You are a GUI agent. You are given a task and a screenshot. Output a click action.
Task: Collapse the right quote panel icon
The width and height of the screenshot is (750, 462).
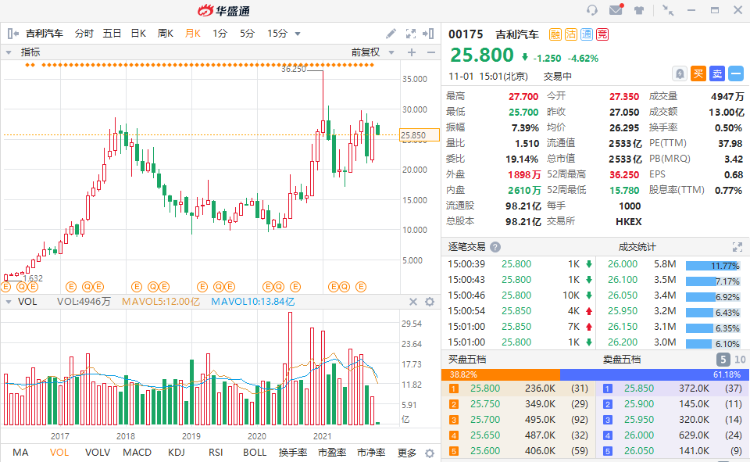[428, 33]
